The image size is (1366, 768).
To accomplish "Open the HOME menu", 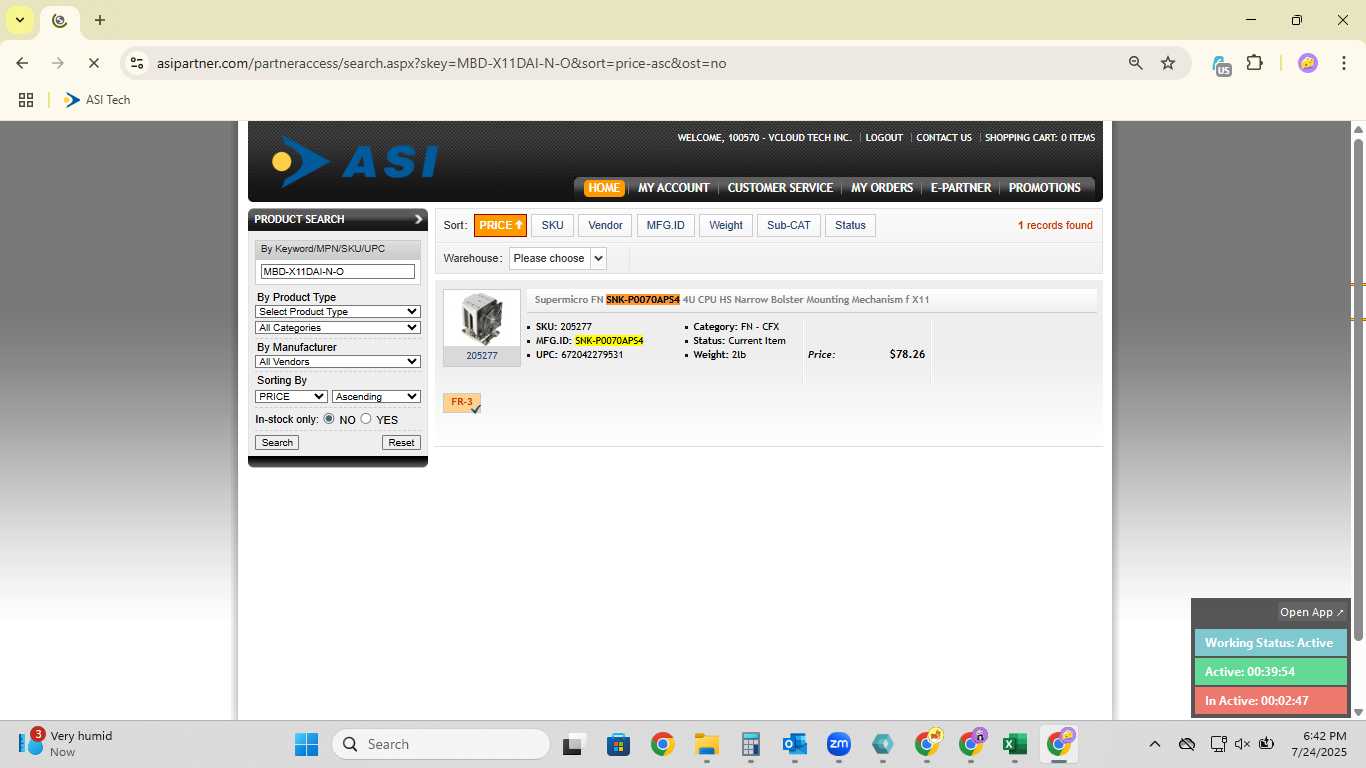I will click(603, 187).
